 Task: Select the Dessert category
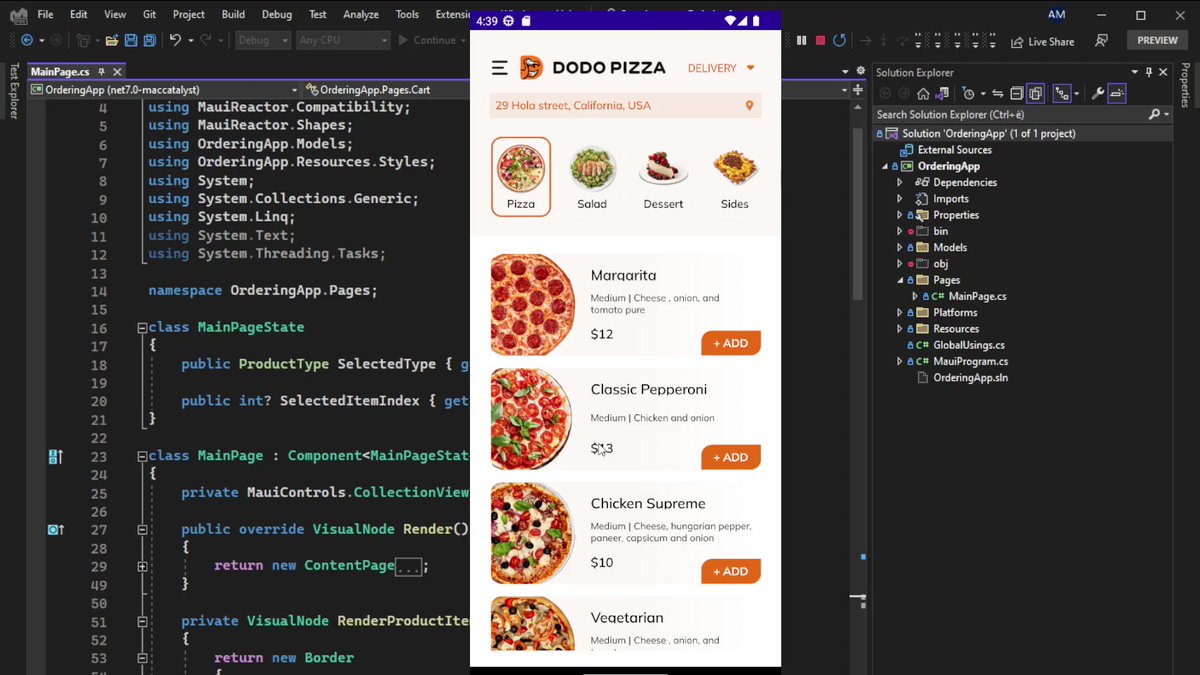(663, 177)
